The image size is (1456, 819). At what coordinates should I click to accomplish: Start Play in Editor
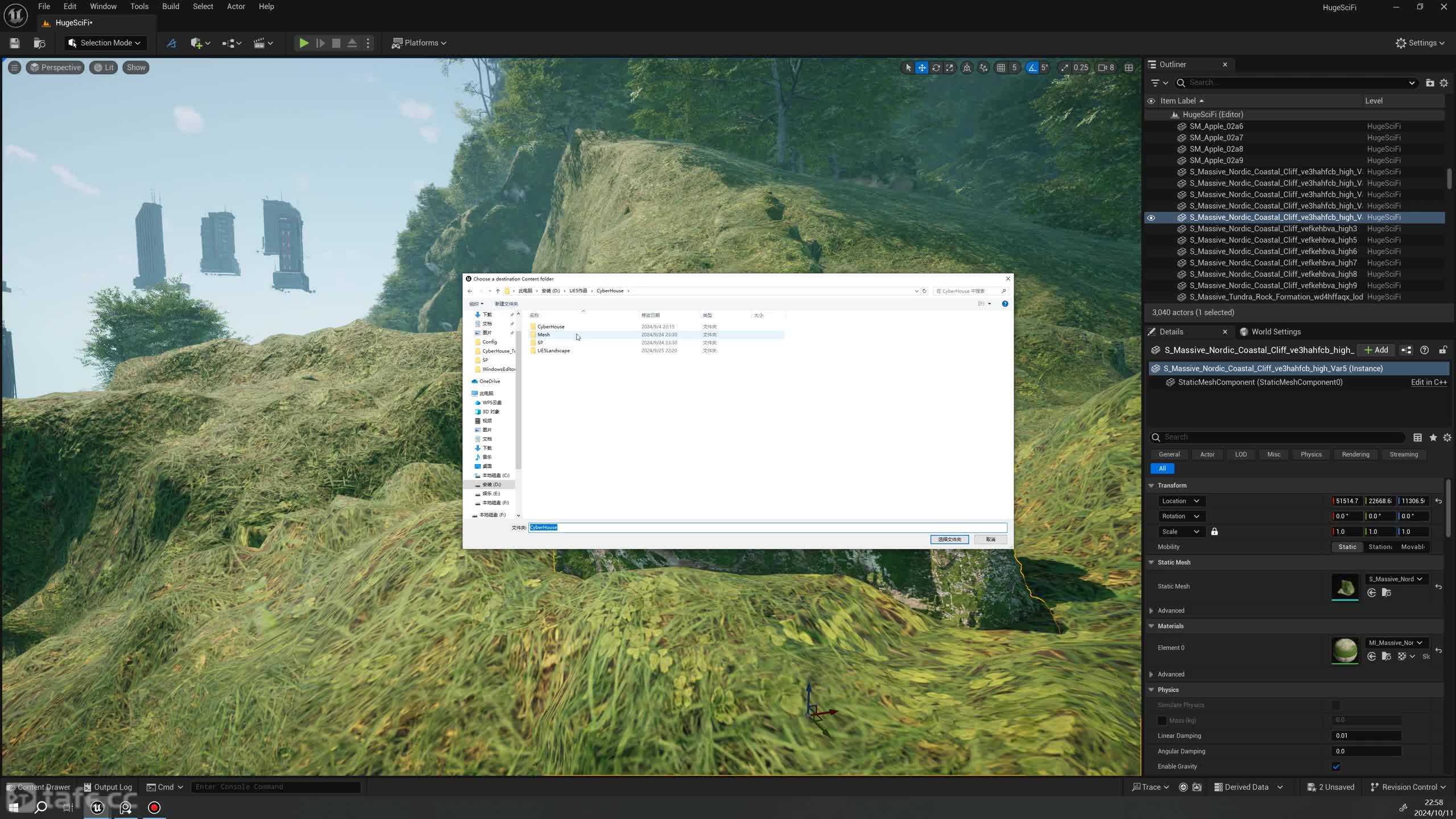pos(304,43)
